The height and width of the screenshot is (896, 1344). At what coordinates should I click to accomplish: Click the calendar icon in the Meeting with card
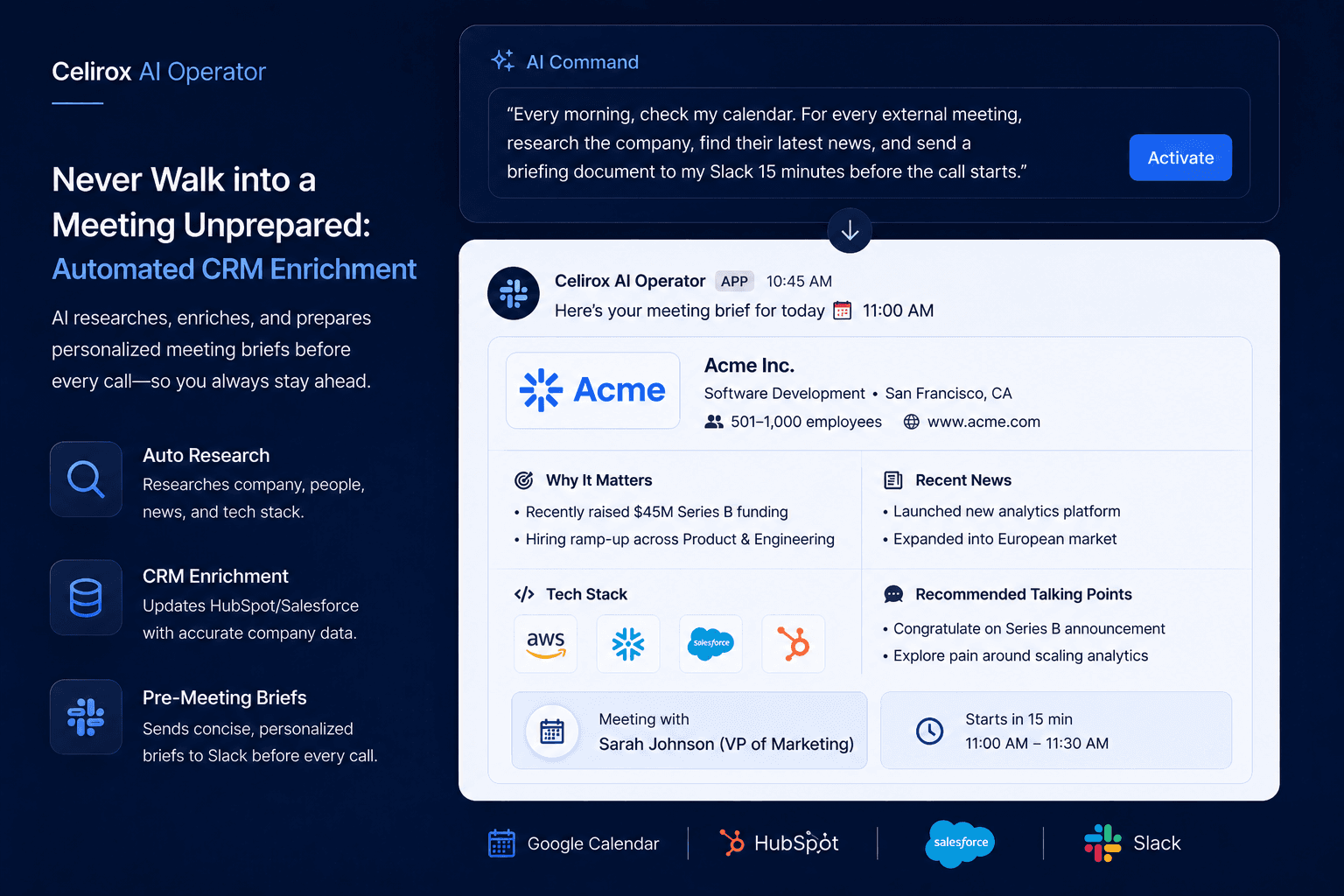pos(552,731)
